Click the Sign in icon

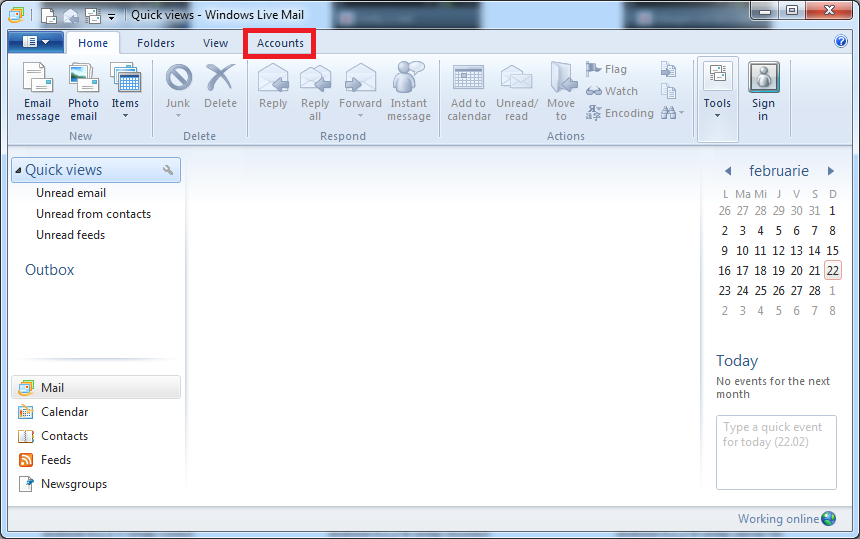tap(763, 92)
